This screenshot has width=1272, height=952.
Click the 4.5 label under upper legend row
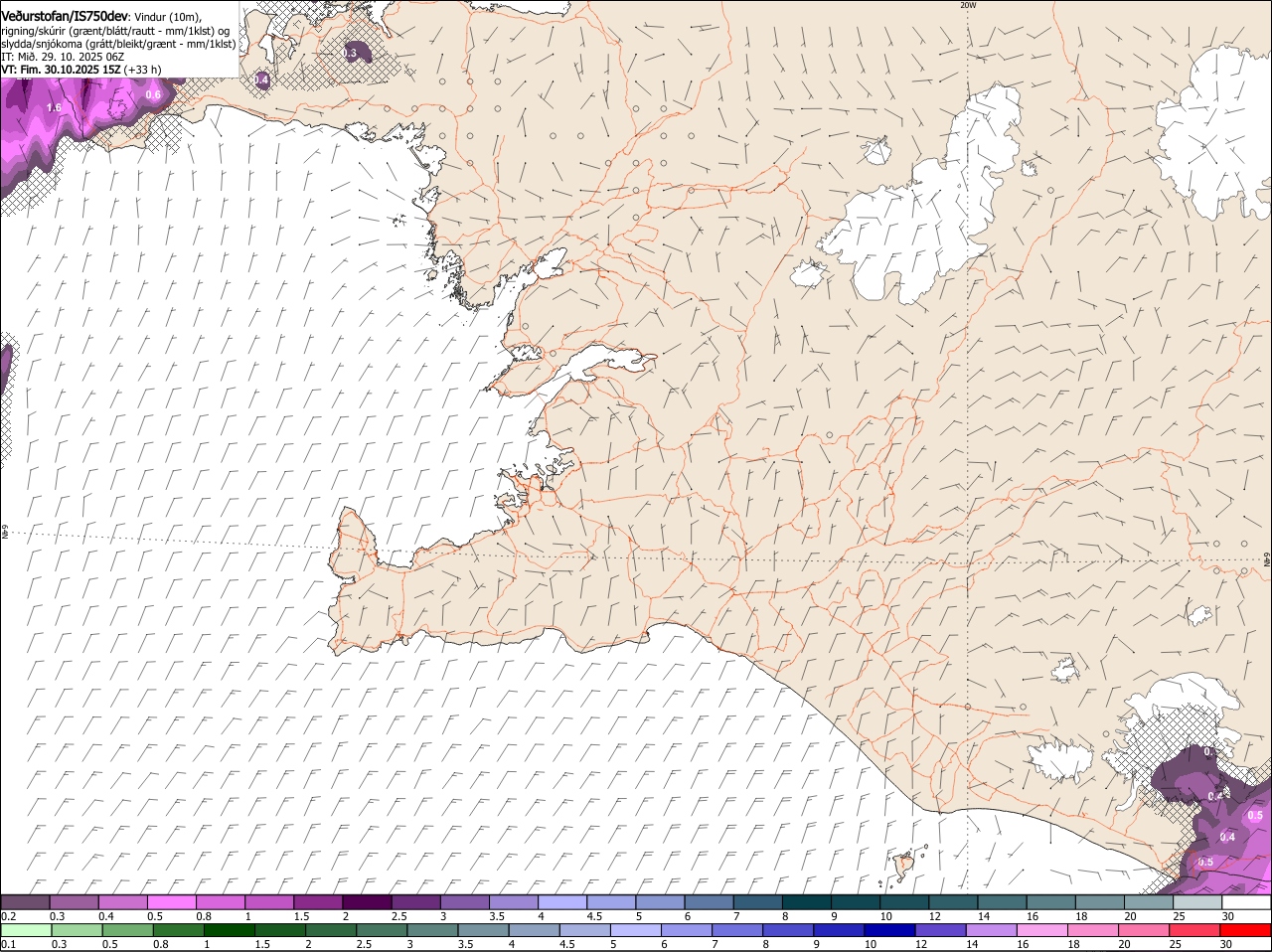pyautogui.click(x=595, y=916)
